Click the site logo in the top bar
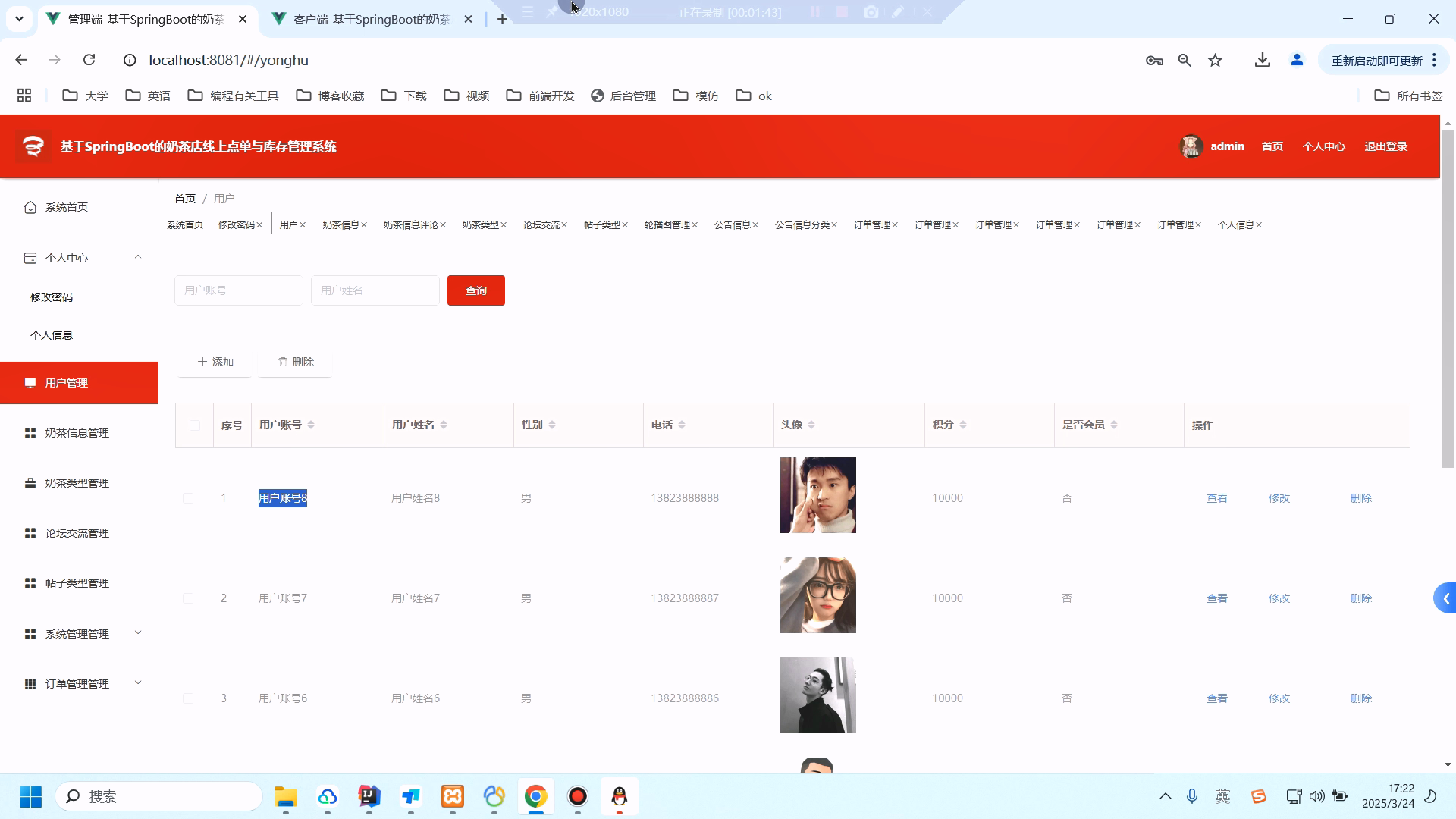The width and height of the screenshot is (1456, 819). pyautogui.click(x=33, y=146)
